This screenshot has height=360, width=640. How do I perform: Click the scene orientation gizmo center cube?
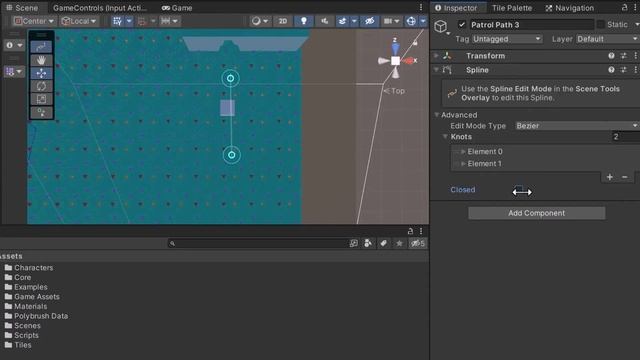click(x=395, y=61)
